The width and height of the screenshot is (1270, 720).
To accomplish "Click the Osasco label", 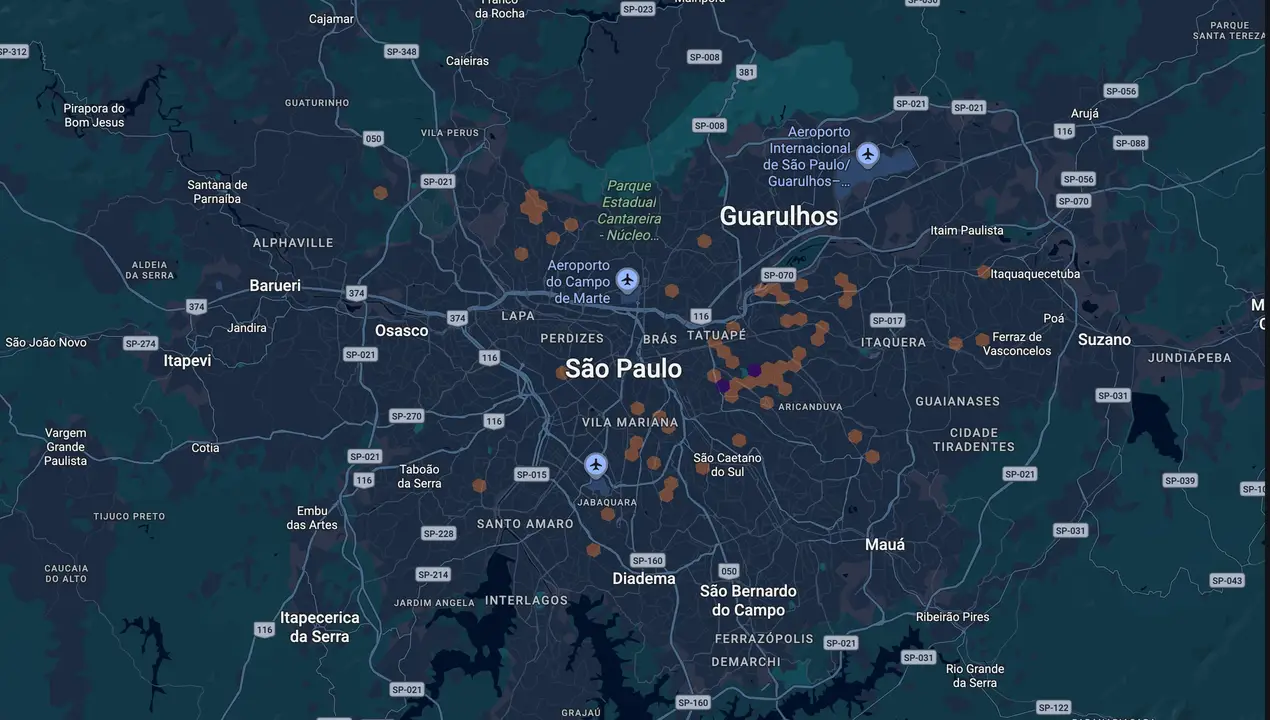I will [x=401, y=330].
